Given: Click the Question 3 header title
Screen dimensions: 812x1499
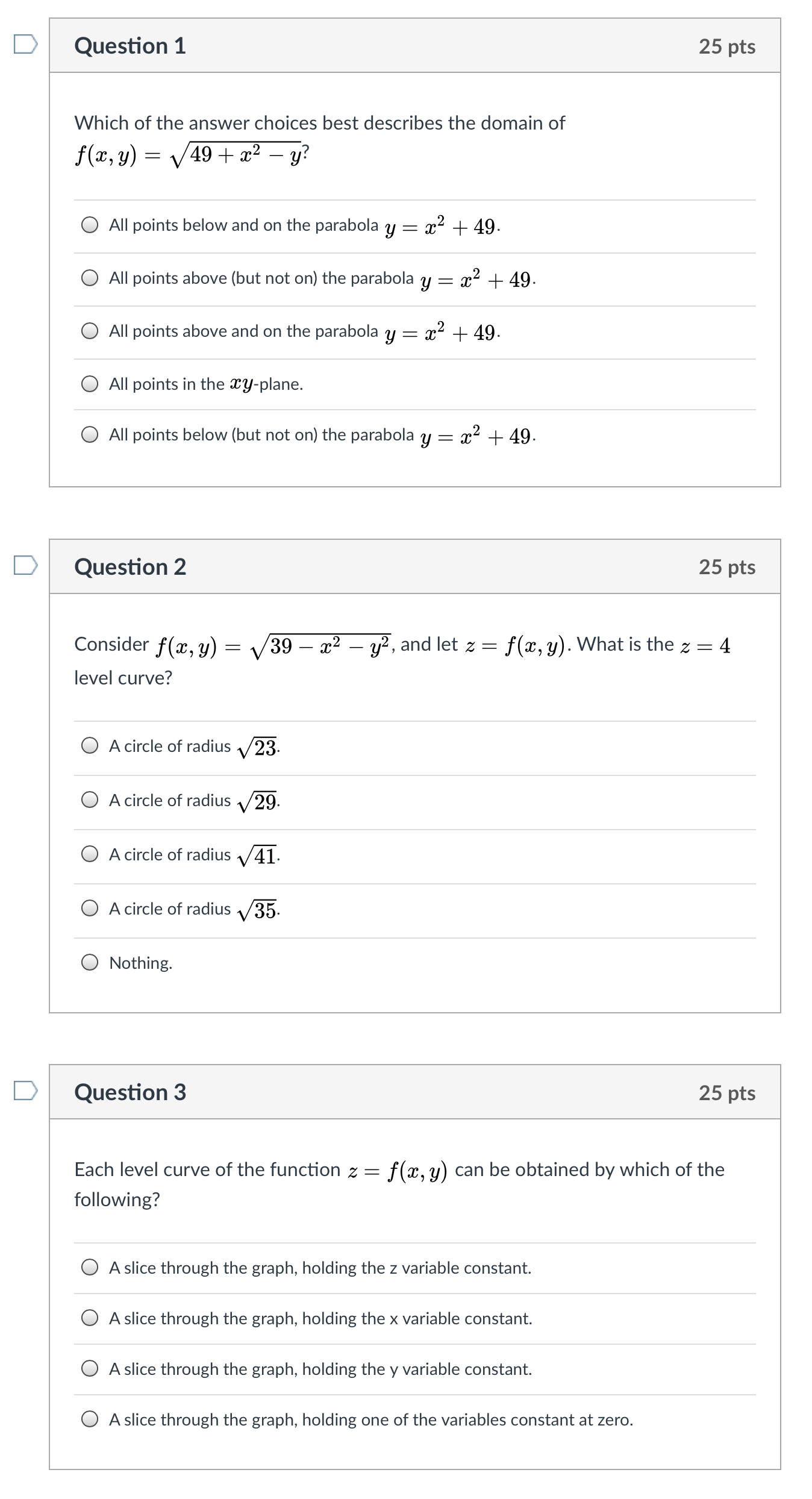Looking at the screenshot, I should [130, 1092].
